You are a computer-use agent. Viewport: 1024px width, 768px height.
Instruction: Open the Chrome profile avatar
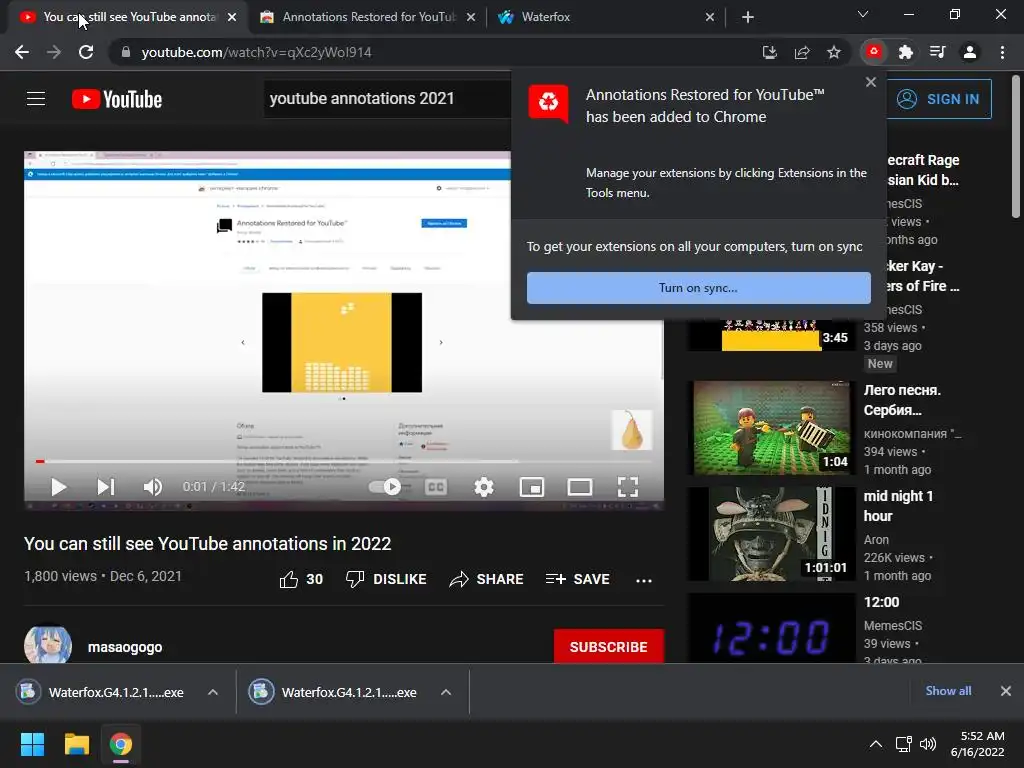tap(970, 52)
